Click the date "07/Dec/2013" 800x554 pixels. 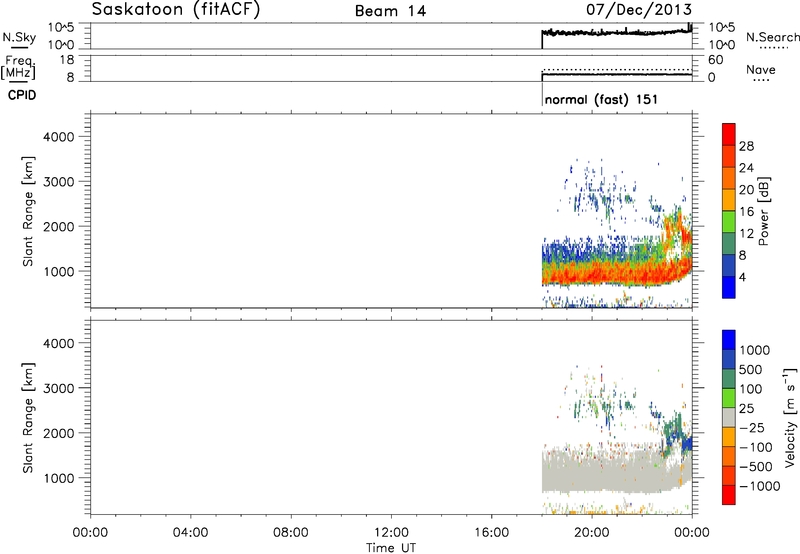click(x=639, y=9)
